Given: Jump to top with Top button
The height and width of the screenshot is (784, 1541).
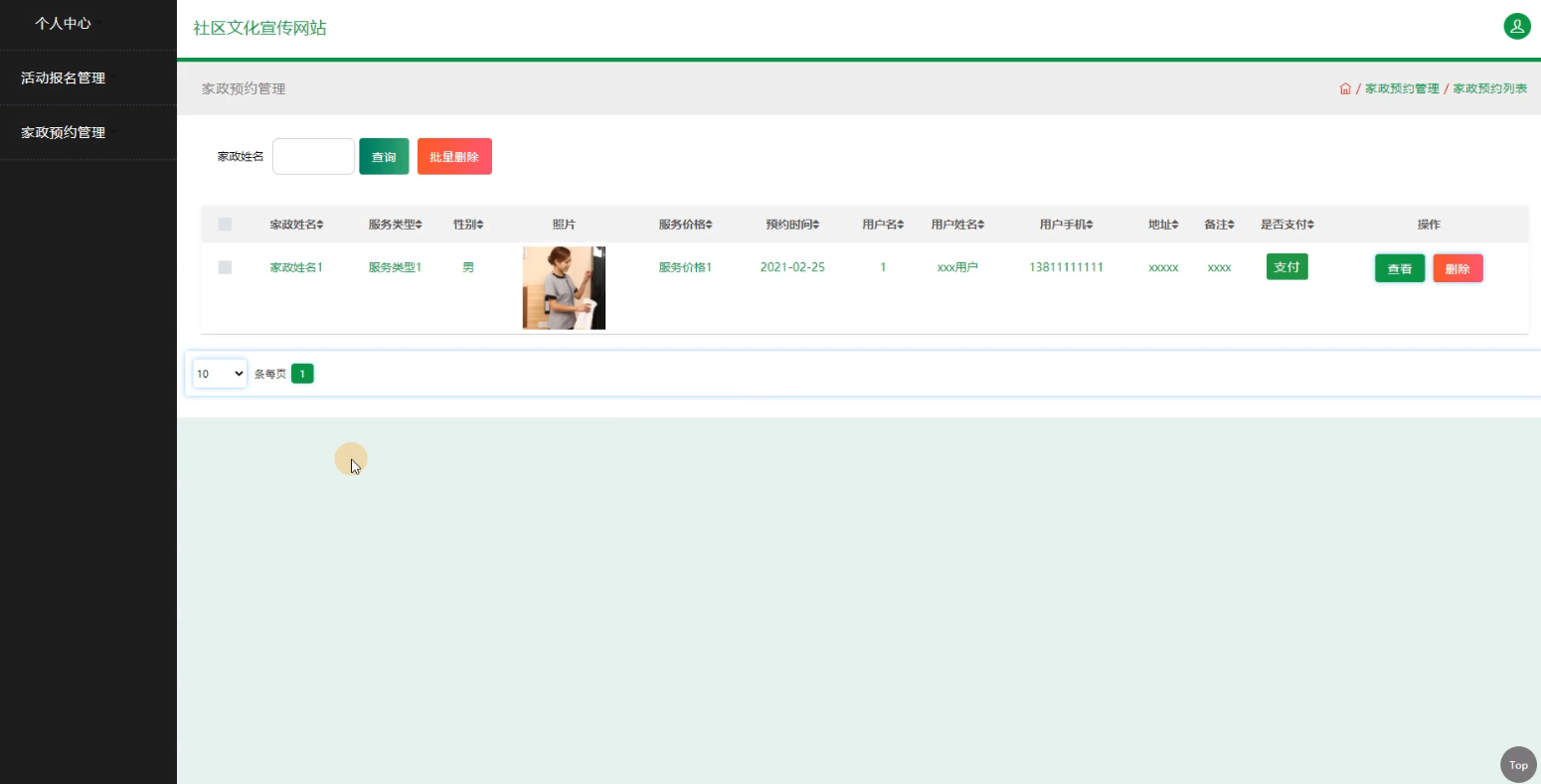Looking at the screenshot, I should [x=1518, y=765].
